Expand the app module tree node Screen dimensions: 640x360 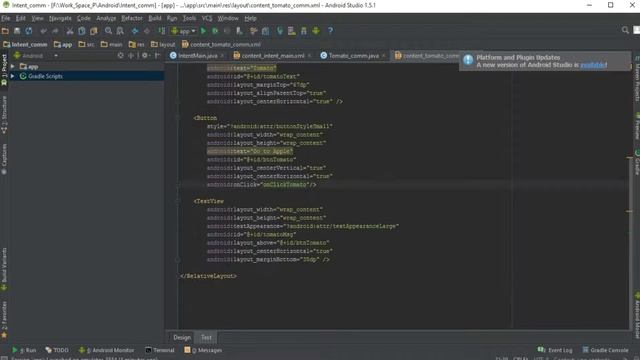click(x=13, y=67)
